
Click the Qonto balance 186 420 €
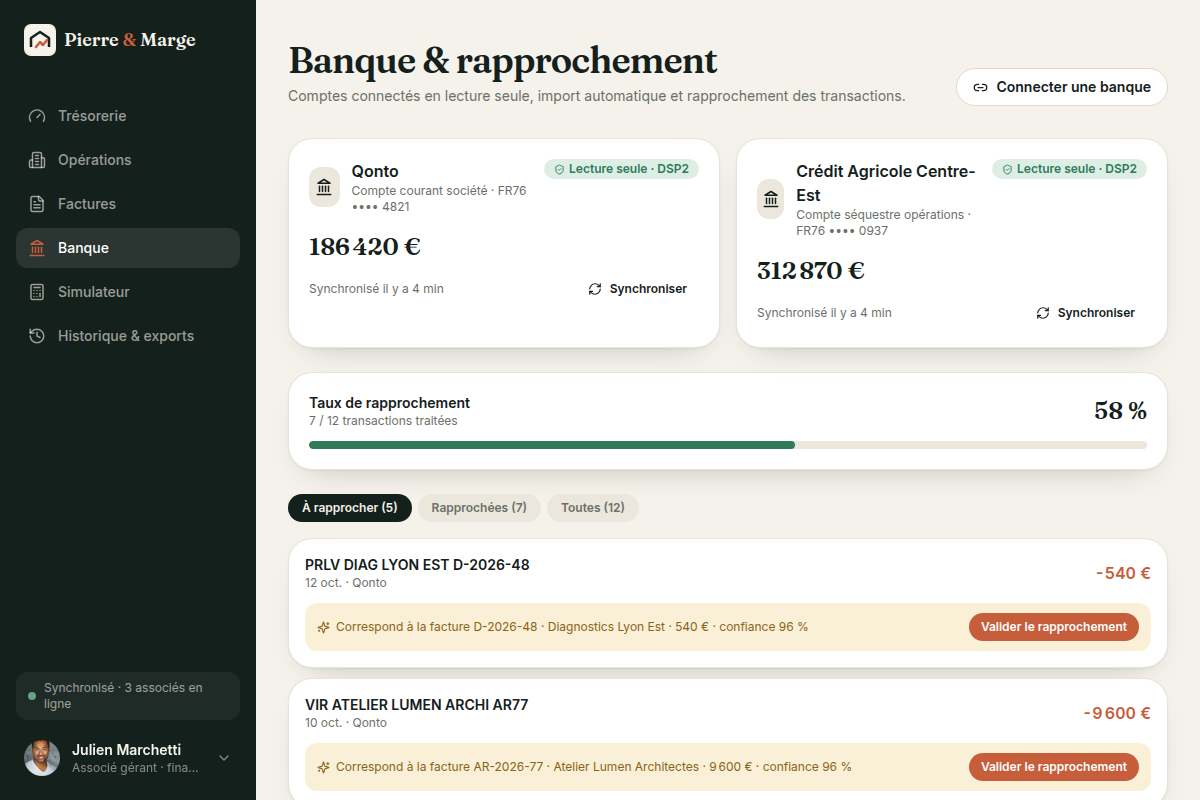coord(365,247)
